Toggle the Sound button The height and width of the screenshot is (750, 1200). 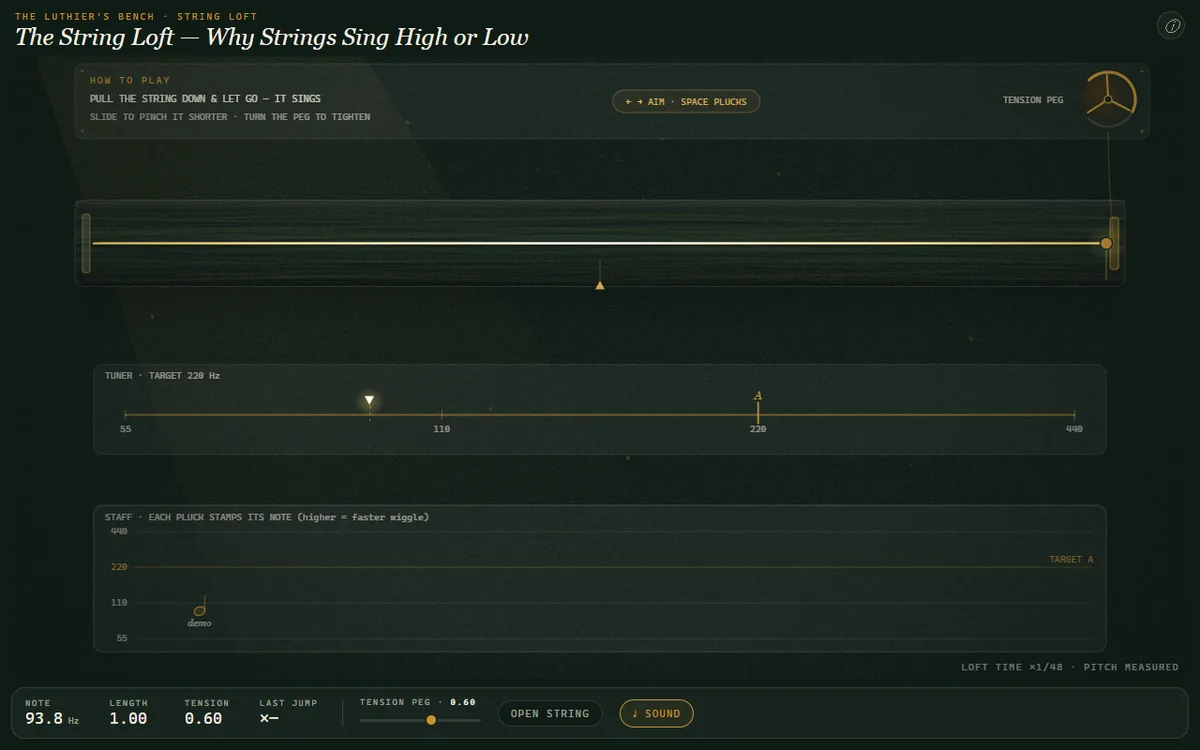click(656, 714)
